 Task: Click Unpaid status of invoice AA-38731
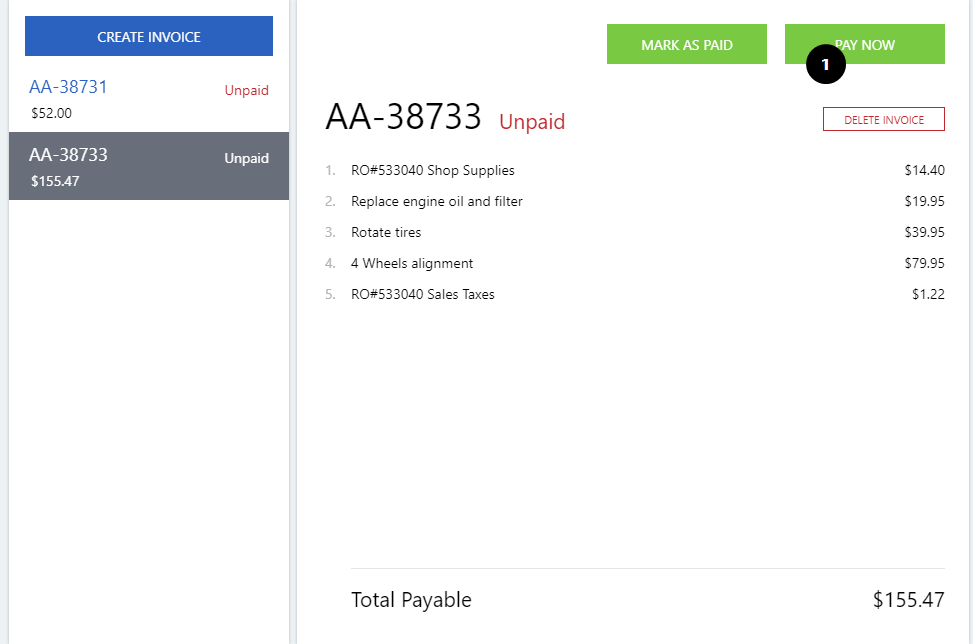click(x=246, y=90)
